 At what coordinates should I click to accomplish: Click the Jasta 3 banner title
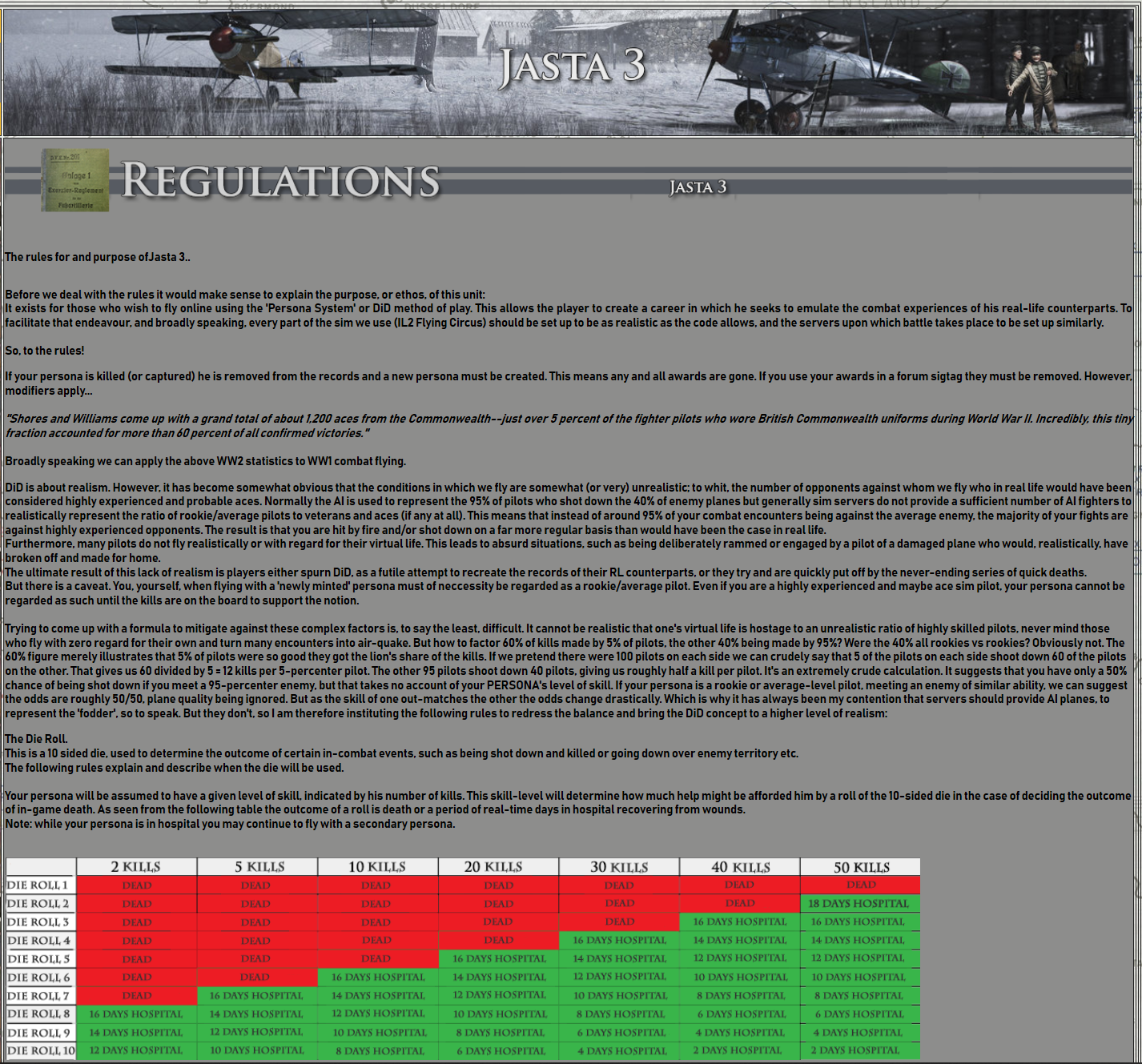pos(572,66)
